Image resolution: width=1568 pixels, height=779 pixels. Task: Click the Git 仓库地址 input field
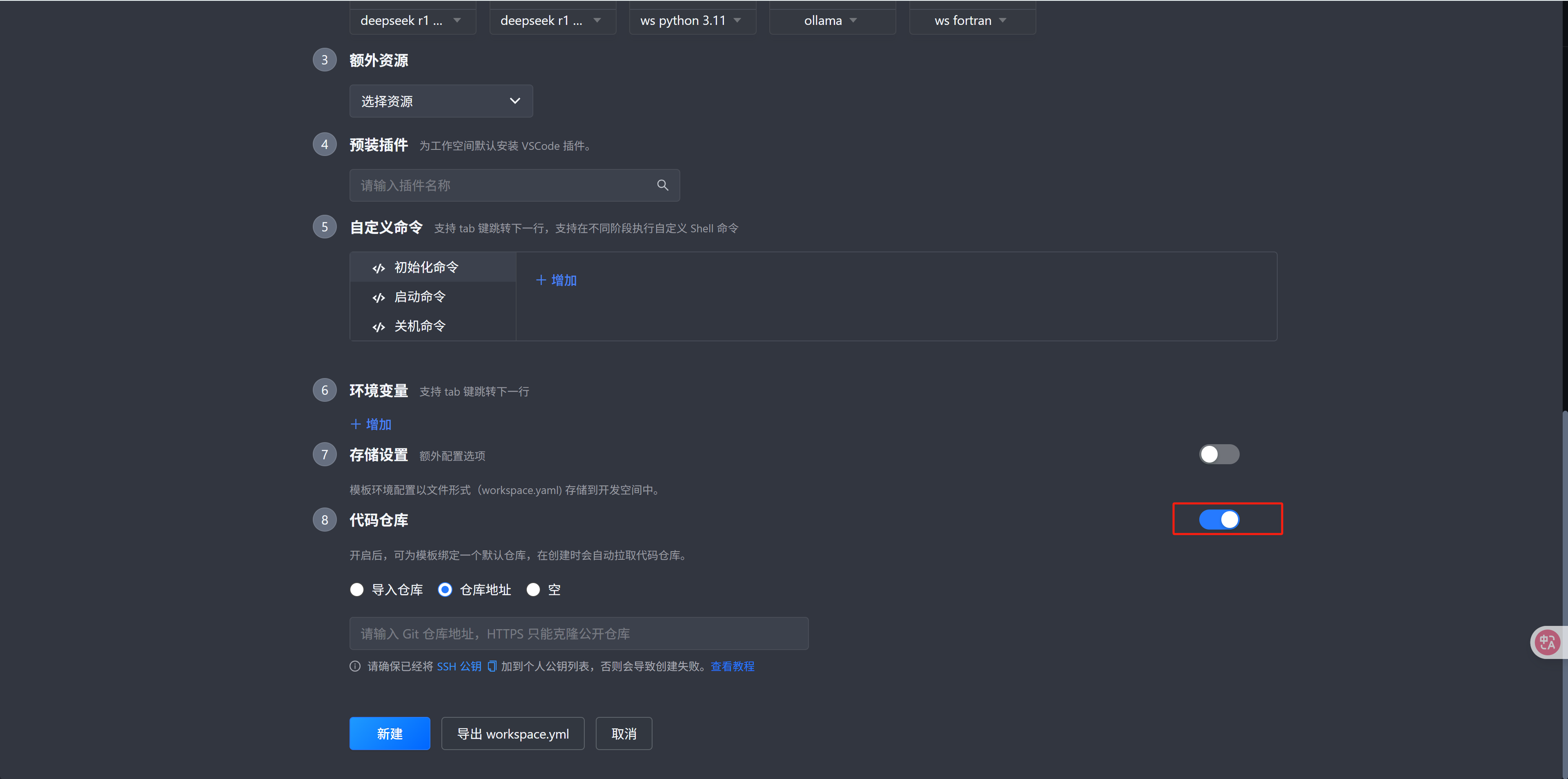(578, 634)
